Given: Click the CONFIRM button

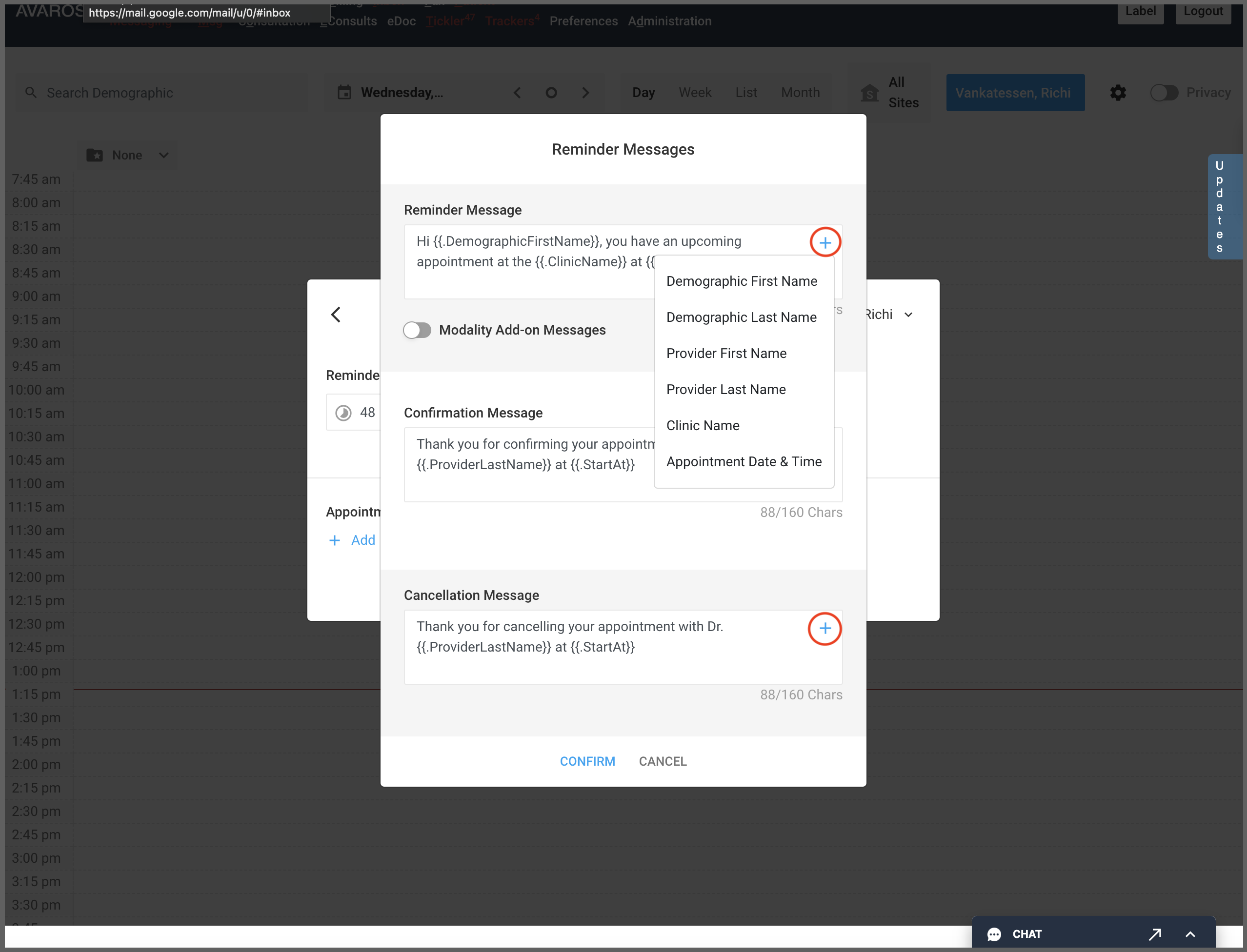Looking at the screenshot, I should pyautogui.click(x=587, y=761).
